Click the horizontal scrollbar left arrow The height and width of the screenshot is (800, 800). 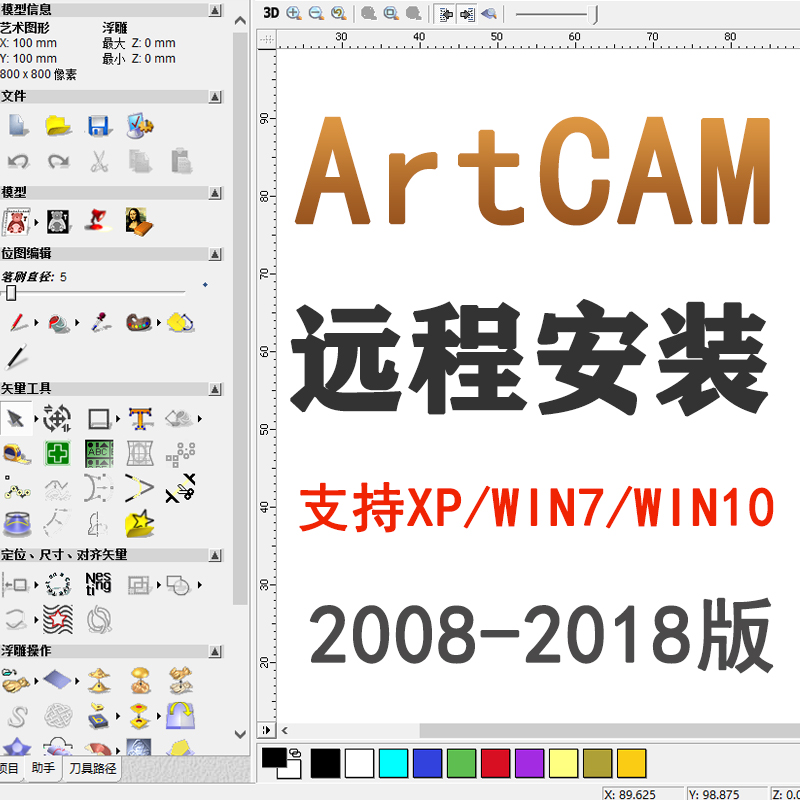[285, 731]
